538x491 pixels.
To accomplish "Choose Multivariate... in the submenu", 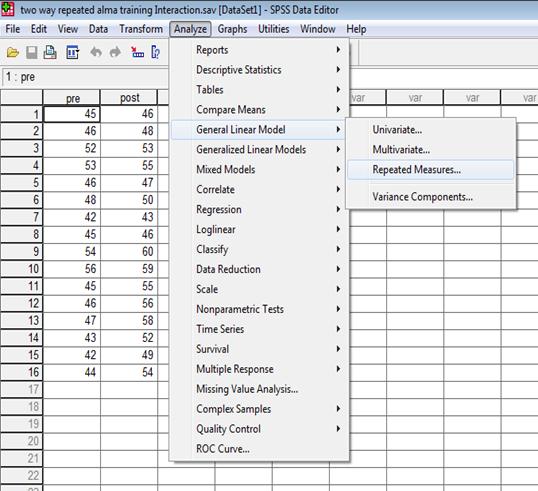I will coord(431,150).
